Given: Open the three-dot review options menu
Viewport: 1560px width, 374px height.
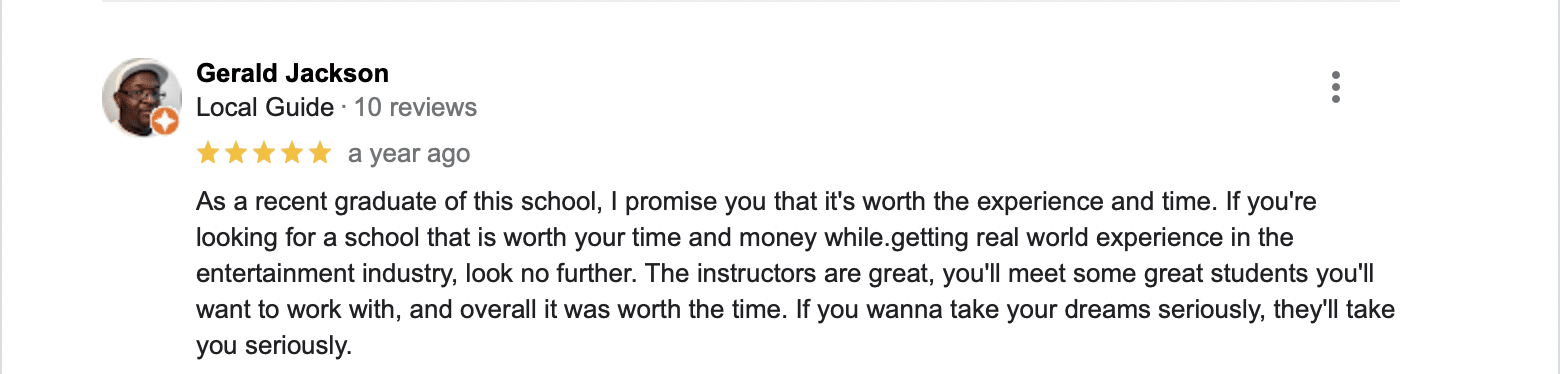Looking at the screenshot, I should (1336, 87).
